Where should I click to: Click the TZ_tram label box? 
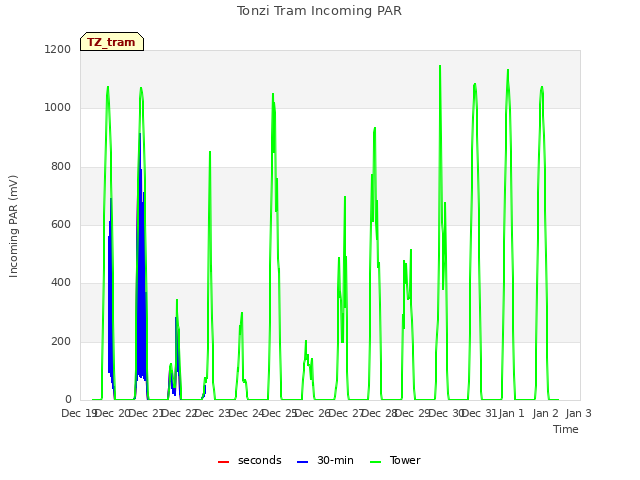point(112,42)
